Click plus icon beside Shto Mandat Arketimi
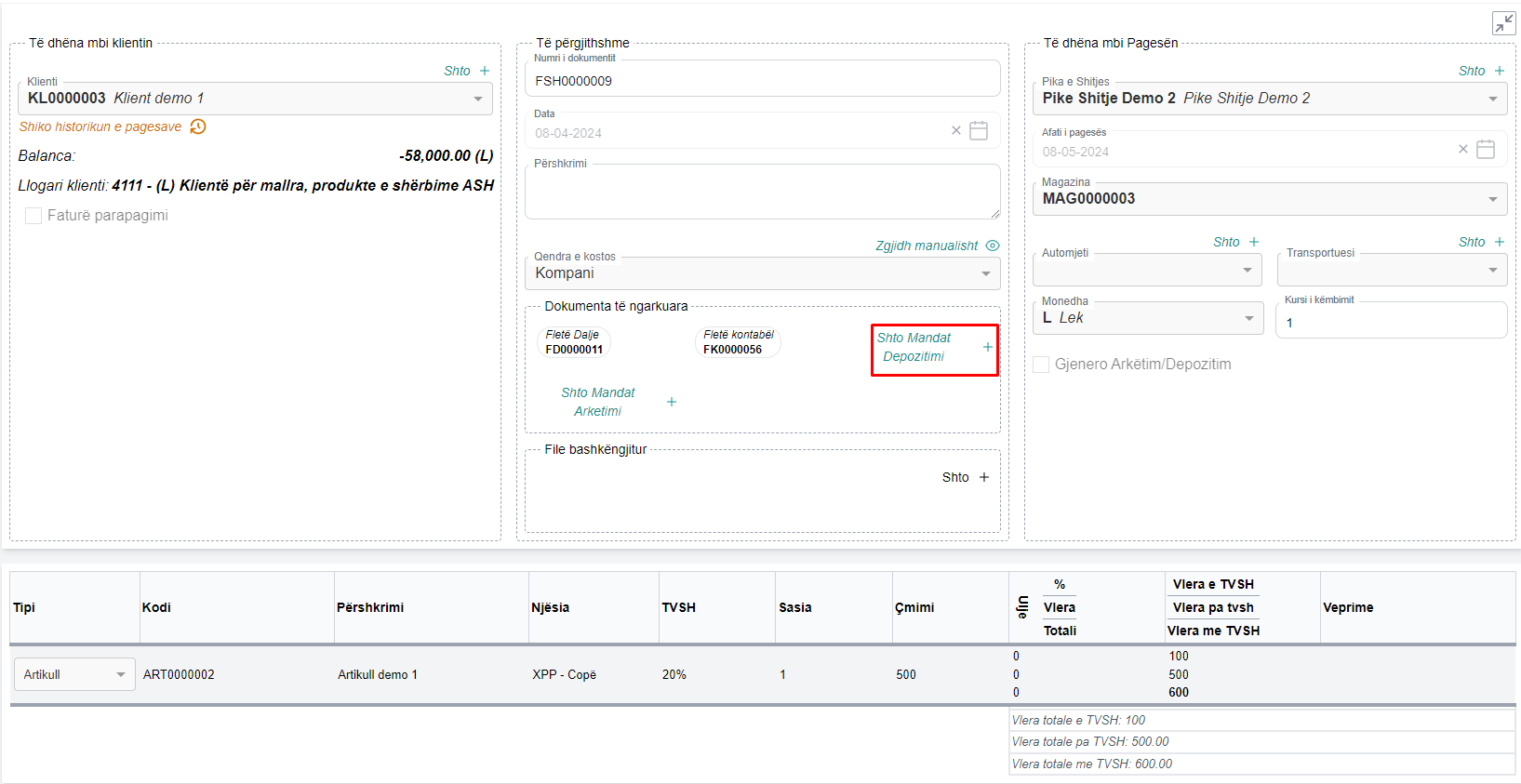 coord(672,402)
